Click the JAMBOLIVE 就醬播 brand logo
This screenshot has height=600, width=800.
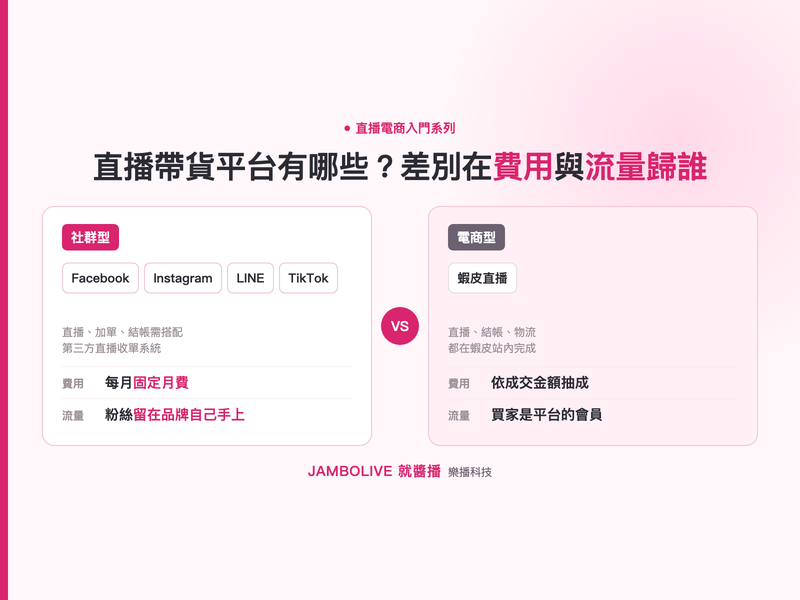click(x=374, y=471)
